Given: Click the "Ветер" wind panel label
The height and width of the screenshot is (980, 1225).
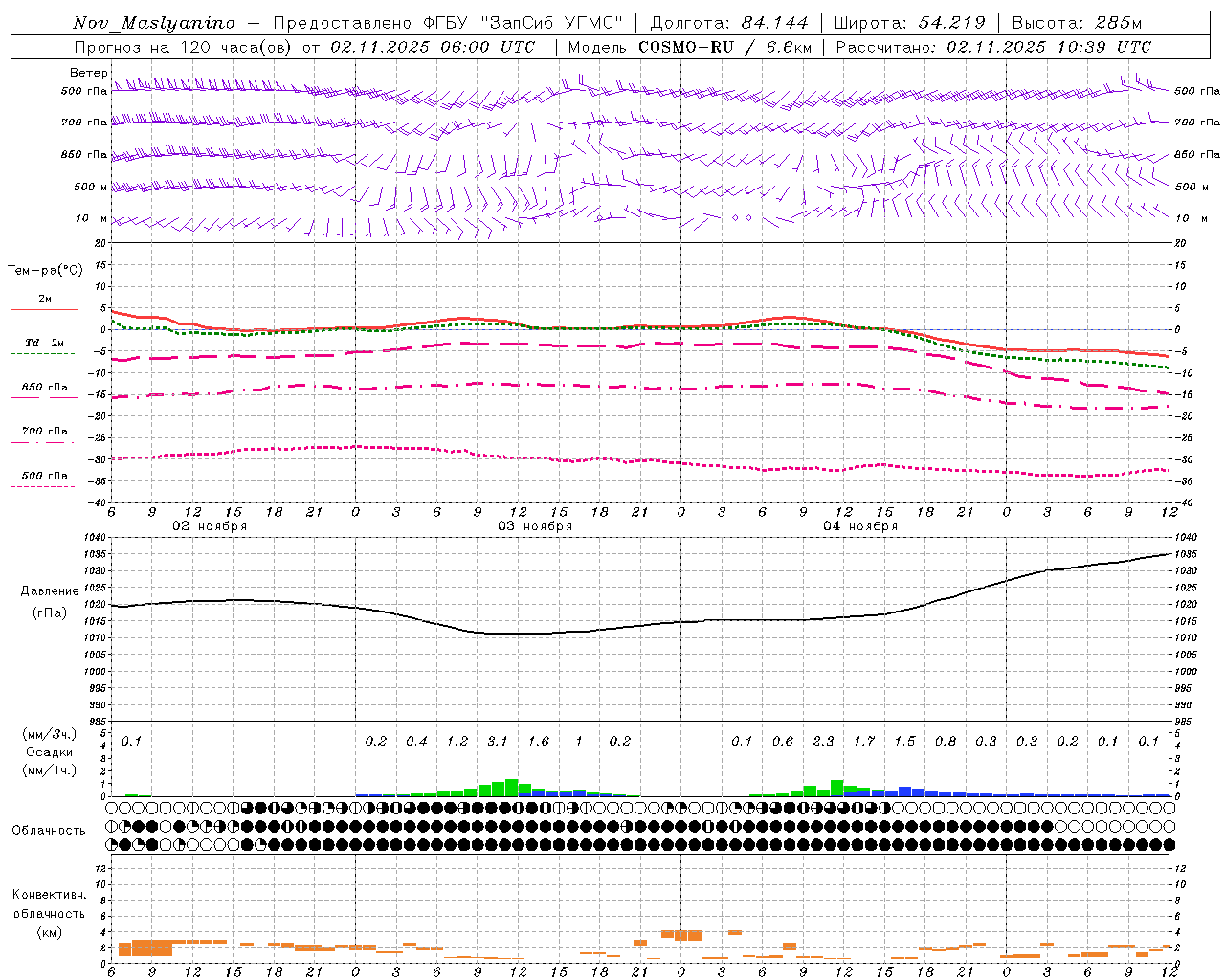Looking at the screenshot, I should 88,73.
